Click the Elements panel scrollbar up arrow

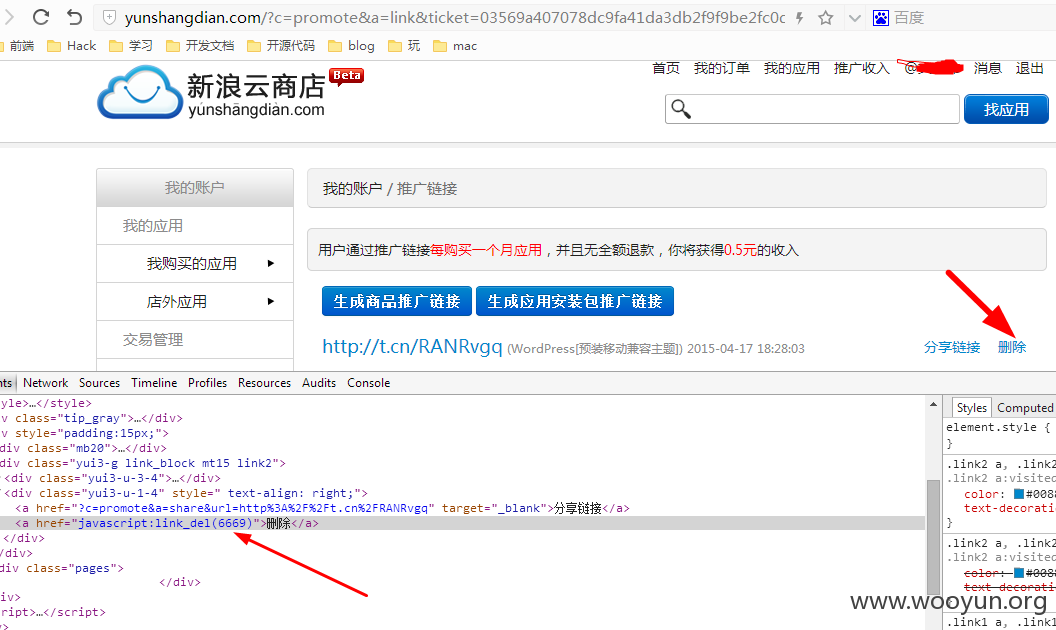pyautogui.click(x=933, y=404)
